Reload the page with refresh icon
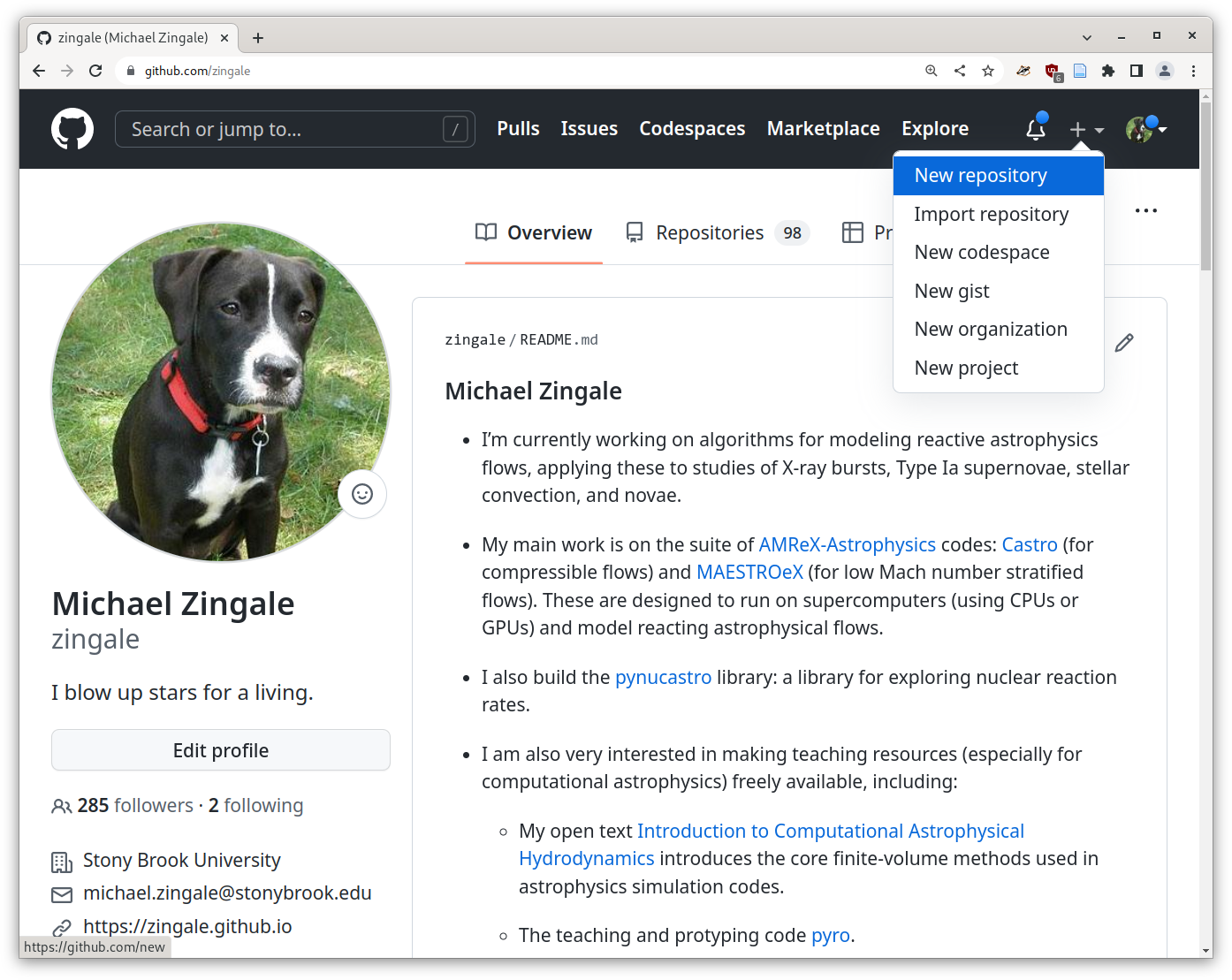1232x980 pixels. click(95, 71)
